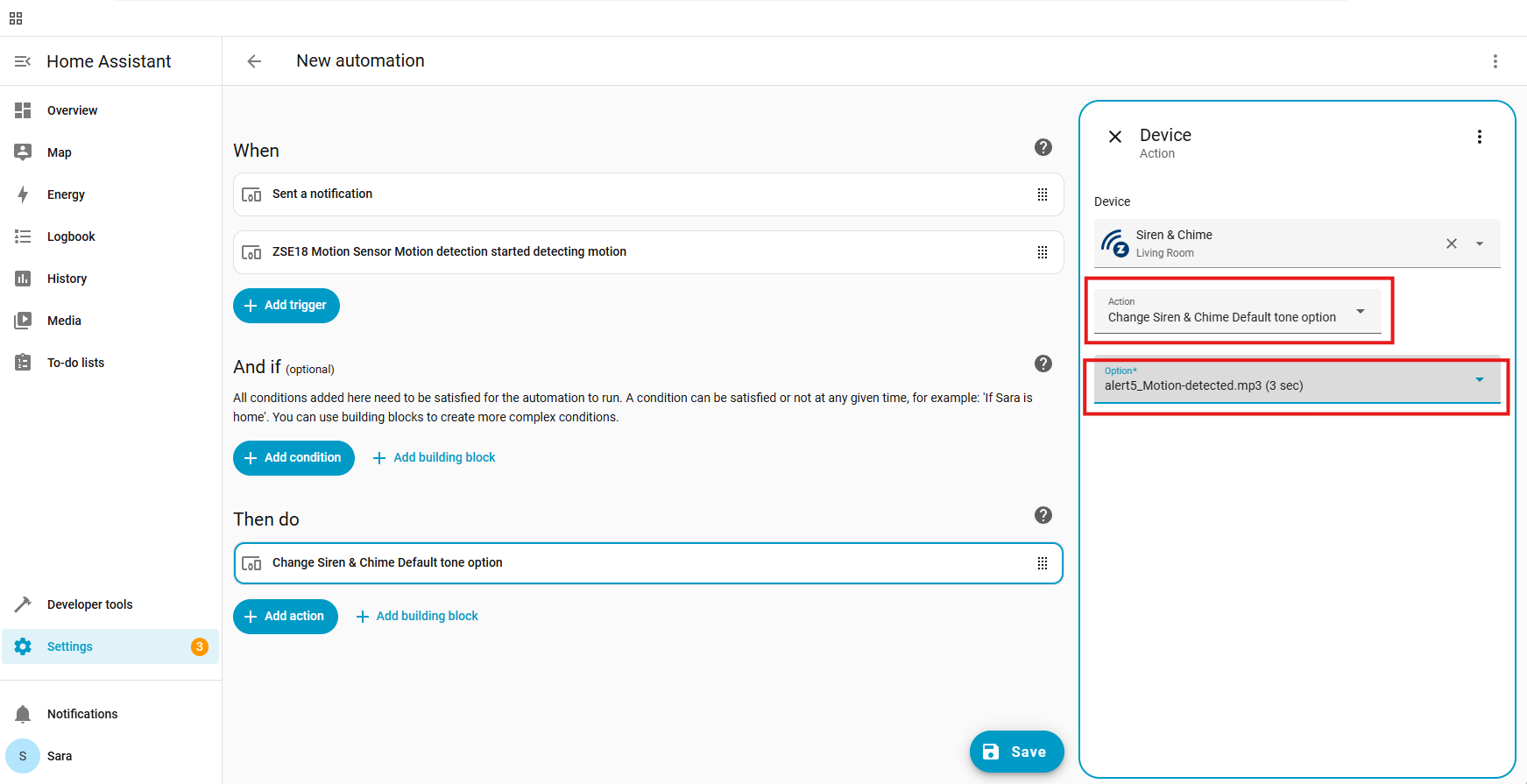
Task: Clear the Siren & Chime device selection
Action: (x=1452, y=244)
